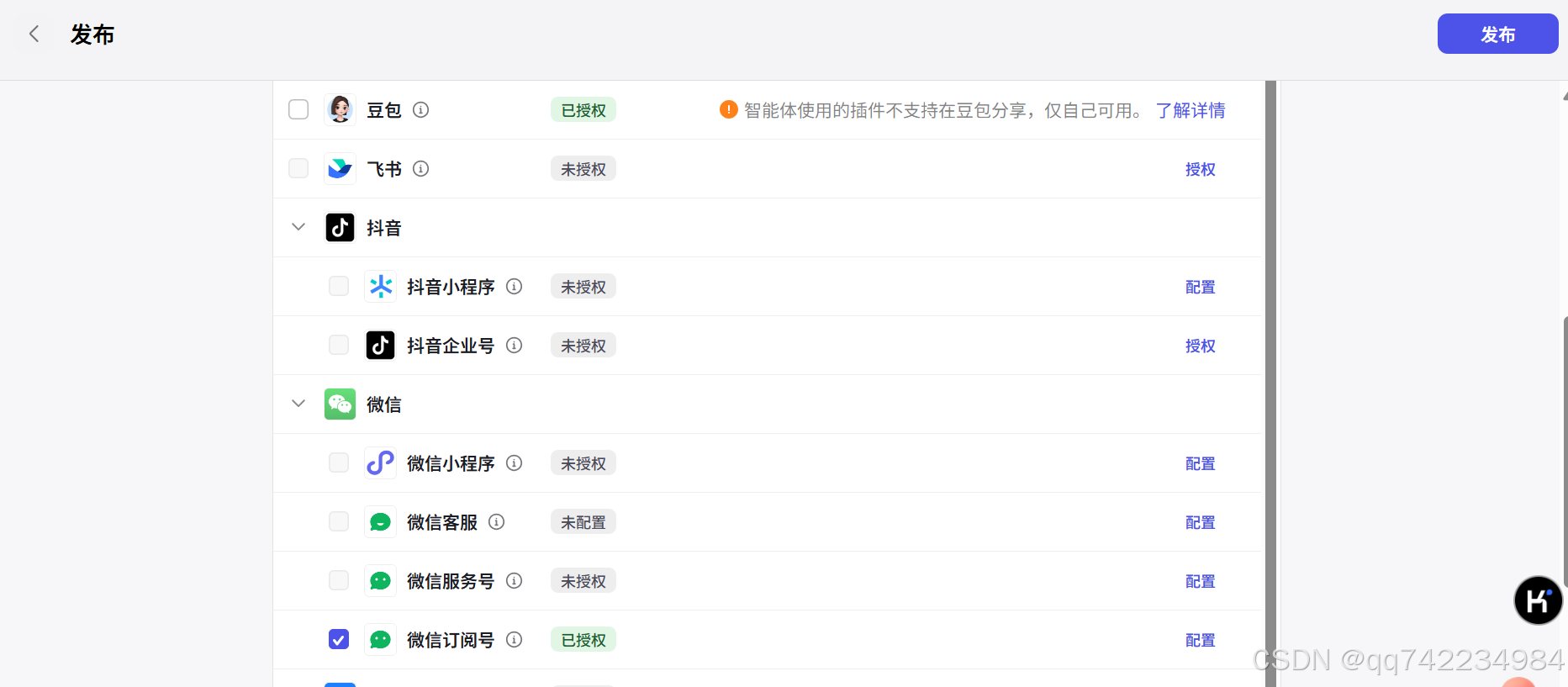Click the 微信小程序 purple icon
The image size is (1568, 687).
tap(380, 463)
